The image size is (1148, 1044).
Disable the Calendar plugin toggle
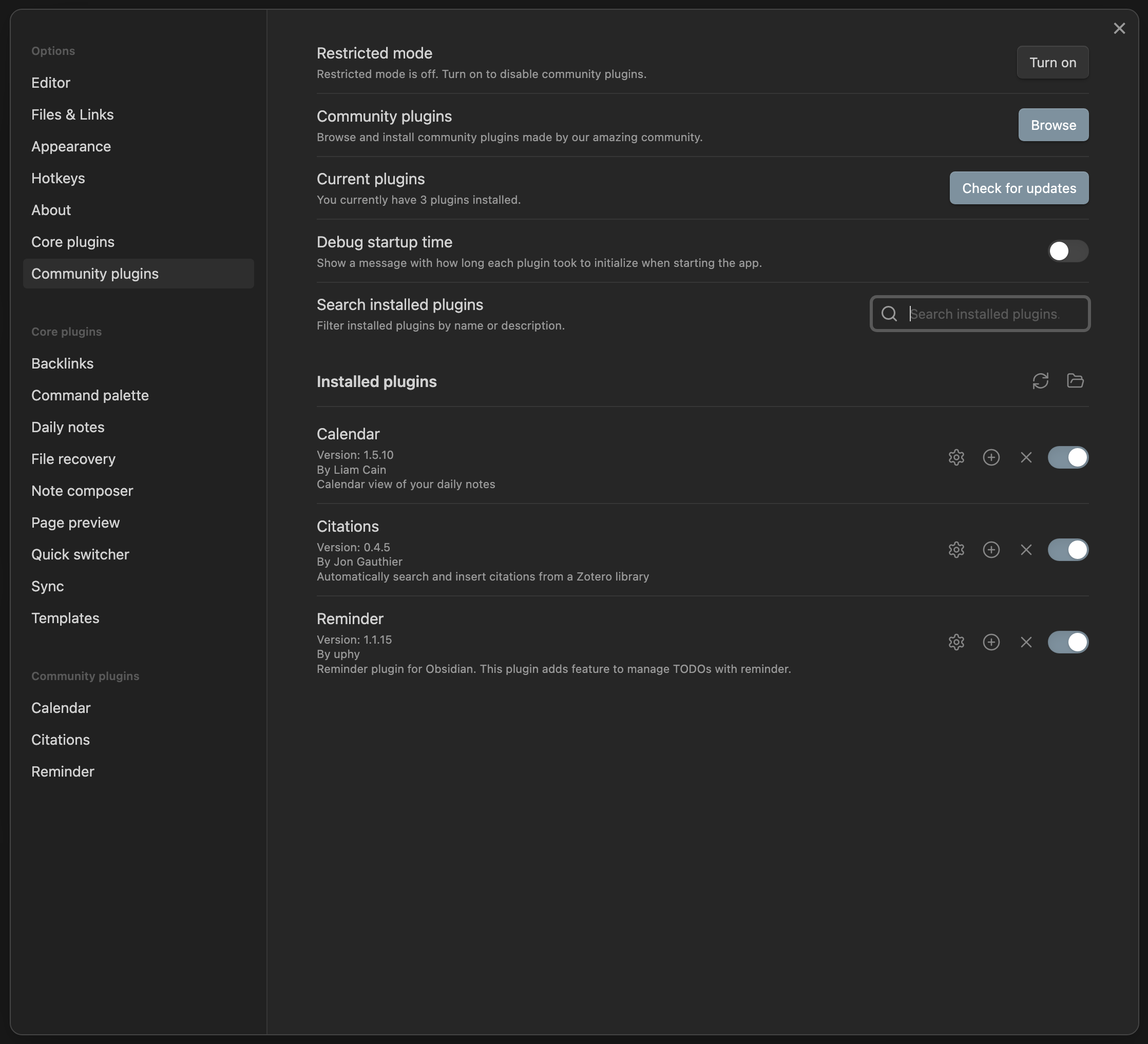click(1068, 457)
